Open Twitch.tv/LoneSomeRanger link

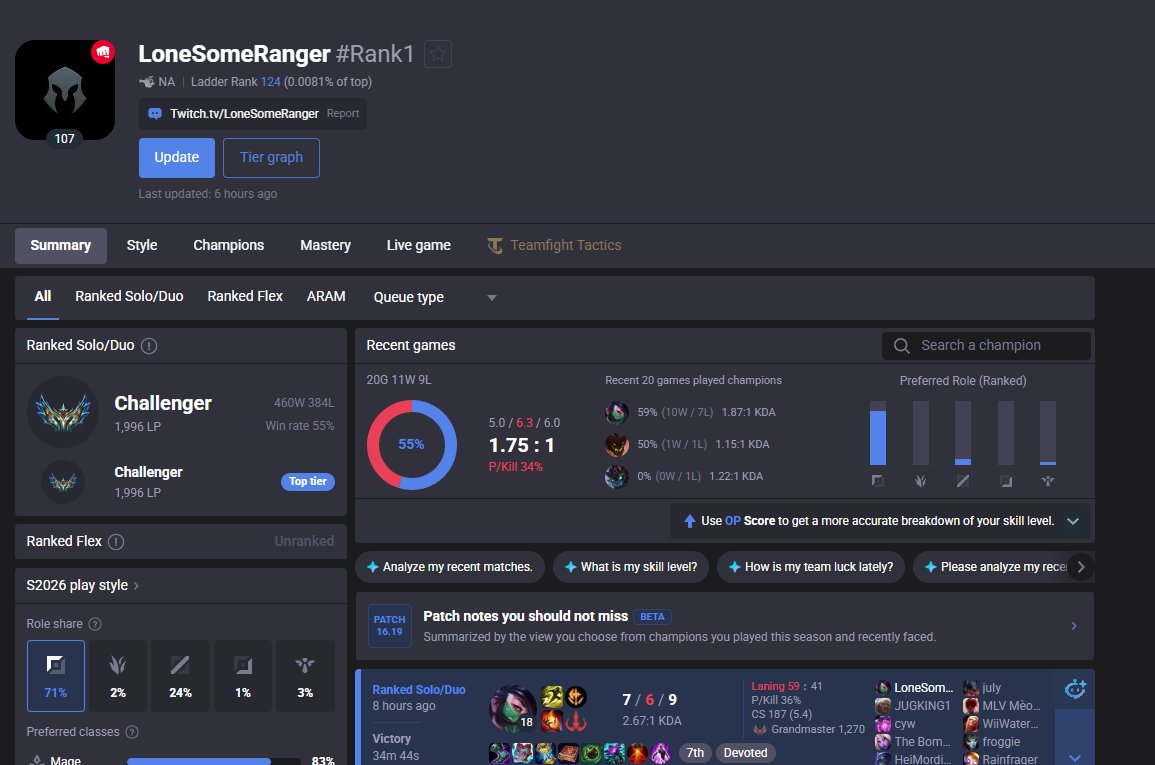(244, 113)
